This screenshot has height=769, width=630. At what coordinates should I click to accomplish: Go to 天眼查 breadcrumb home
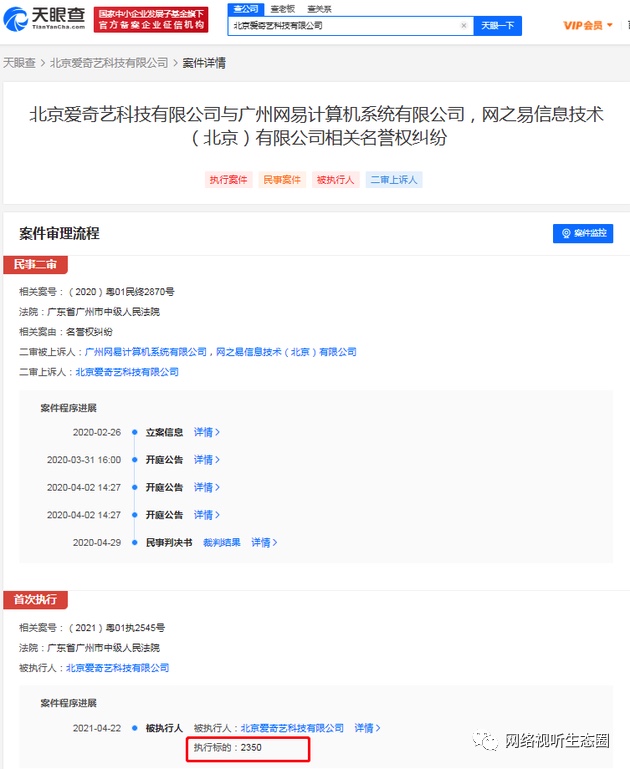[x=19, y=63]
